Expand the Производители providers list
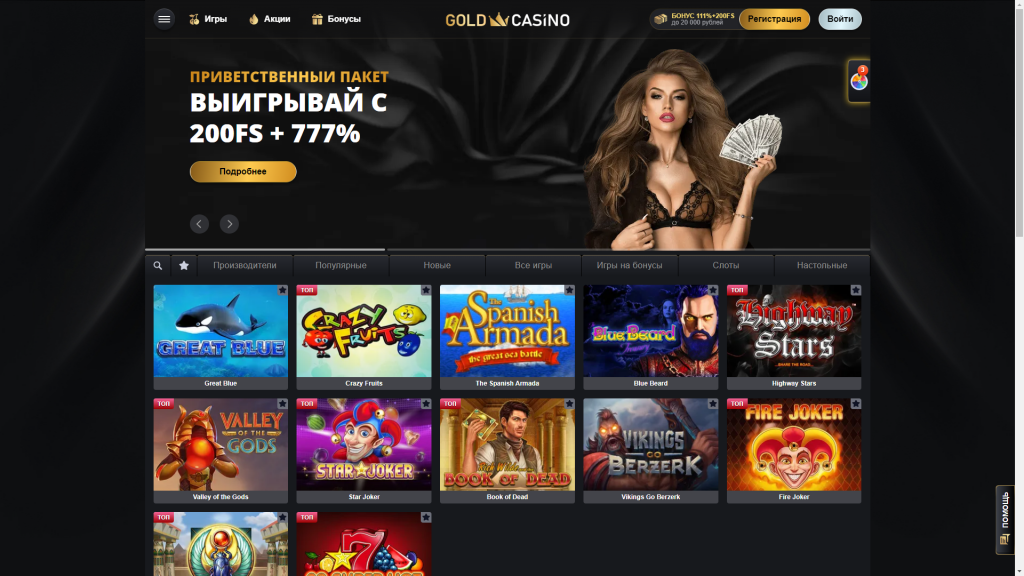This screenshot has width=1024, height=576. pos(245,266)
